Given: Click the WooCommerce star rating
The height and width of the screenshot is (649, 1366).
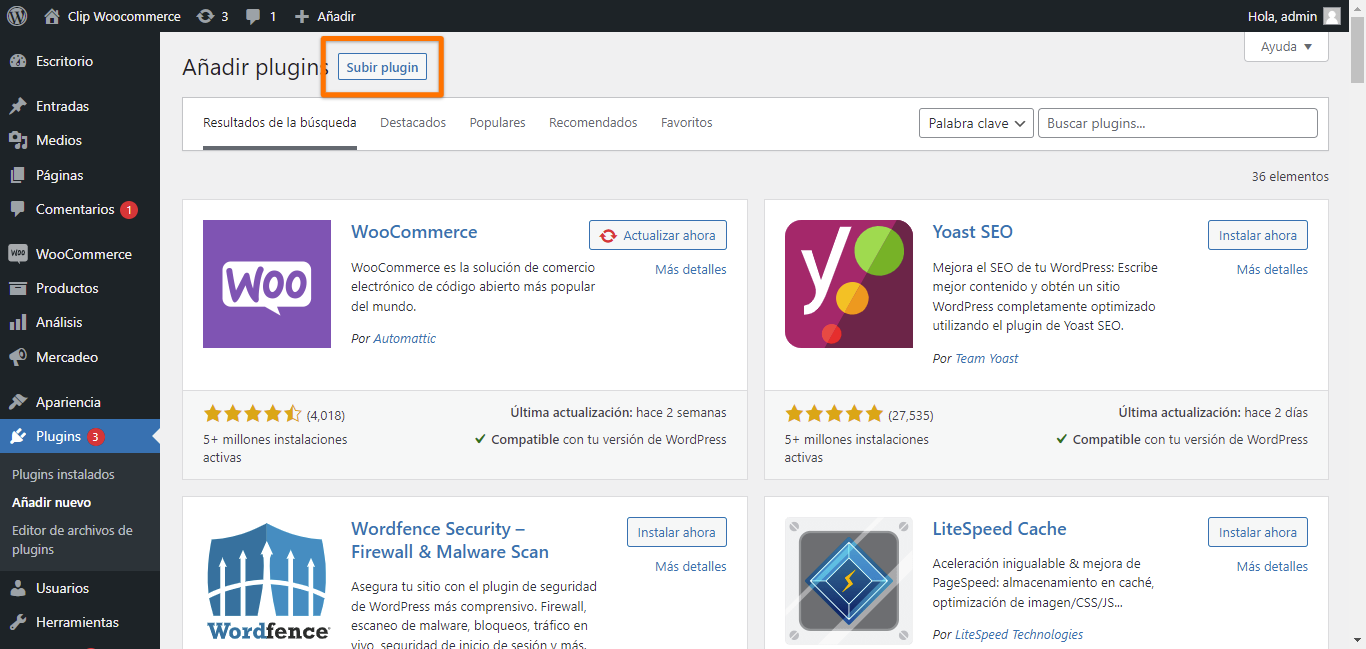Looking at the screenshot, I should pos(252,414).
